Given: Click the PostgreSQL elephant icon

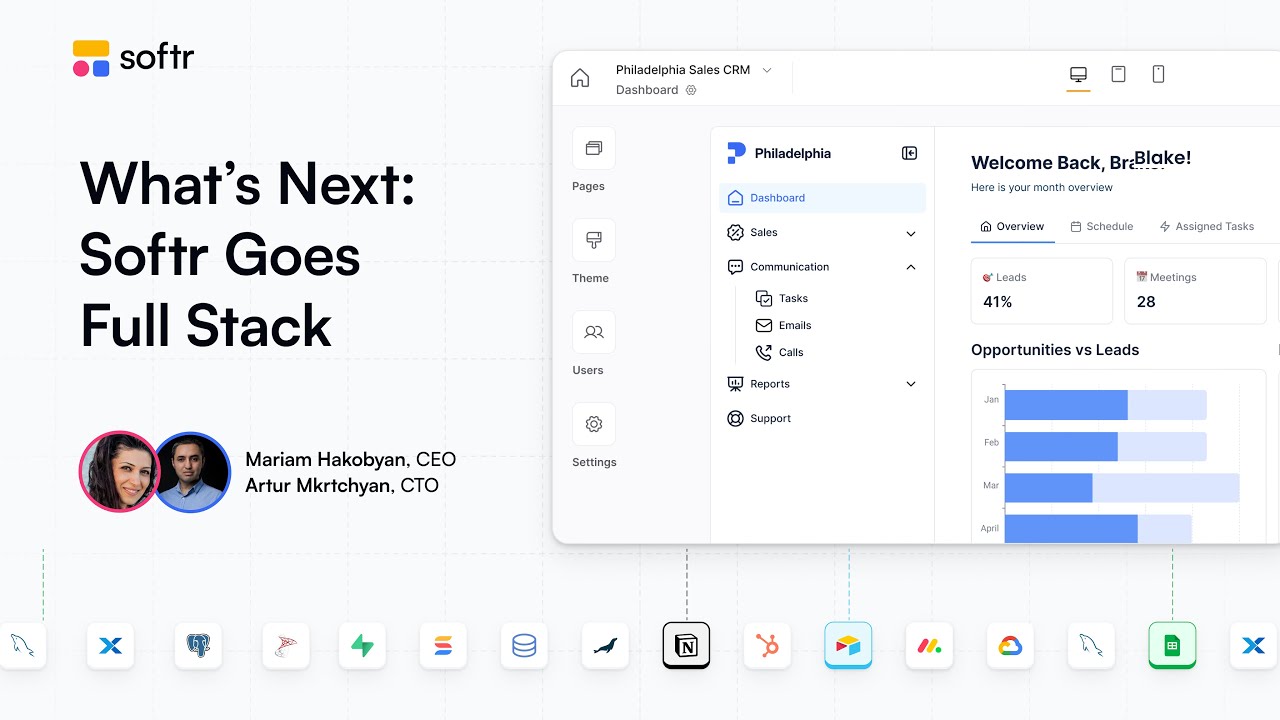Looking at the screenshot, I should [198, 646].
